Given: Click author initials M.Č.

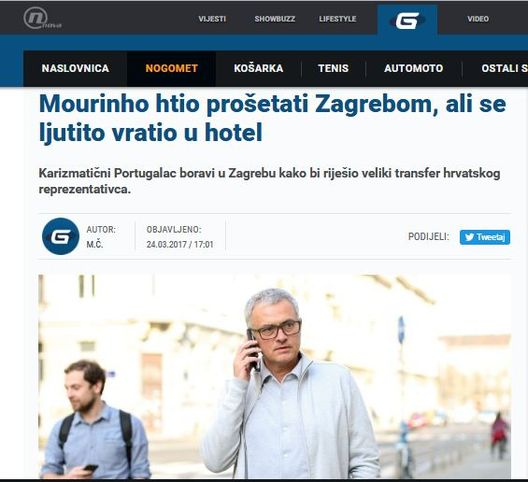Looking at the screenshot, I should click(x=95, y=244).
